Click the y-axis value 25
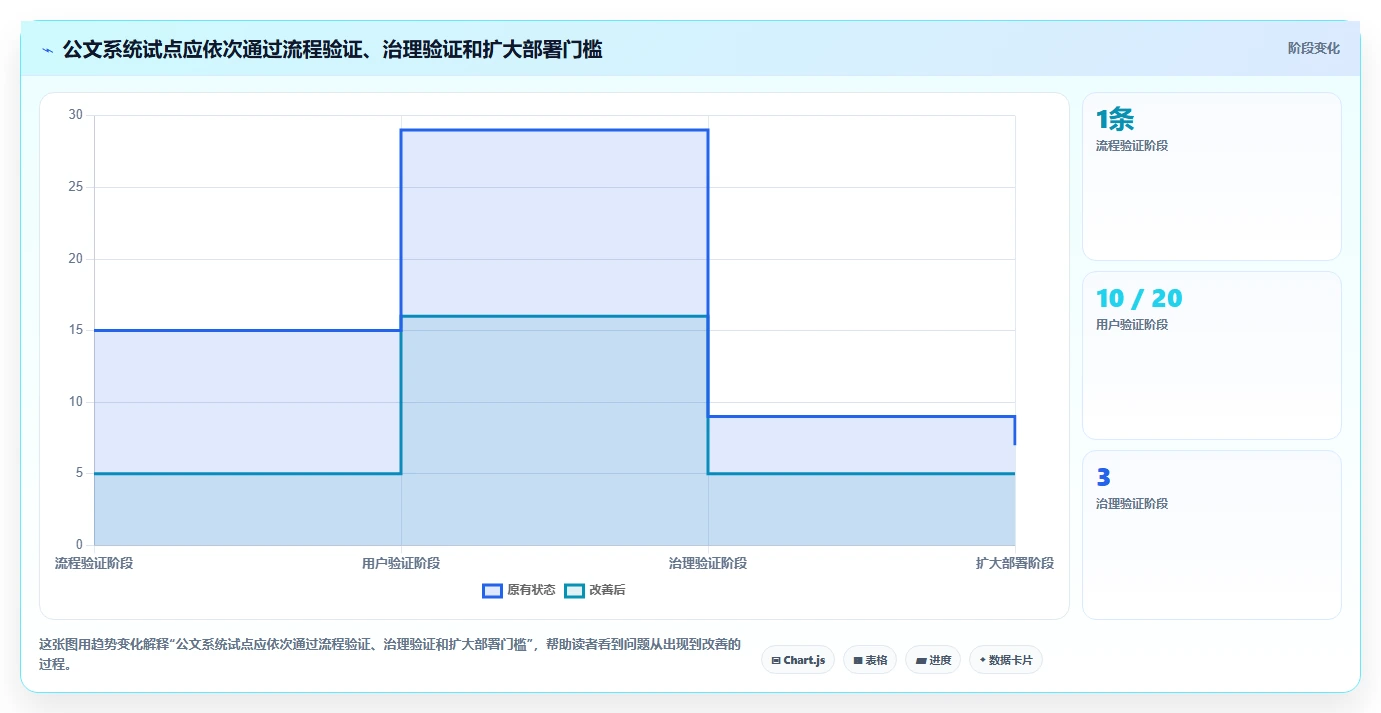Image resolution: width=1381 pixels, height=713 pixels. [x=76, y=187]
